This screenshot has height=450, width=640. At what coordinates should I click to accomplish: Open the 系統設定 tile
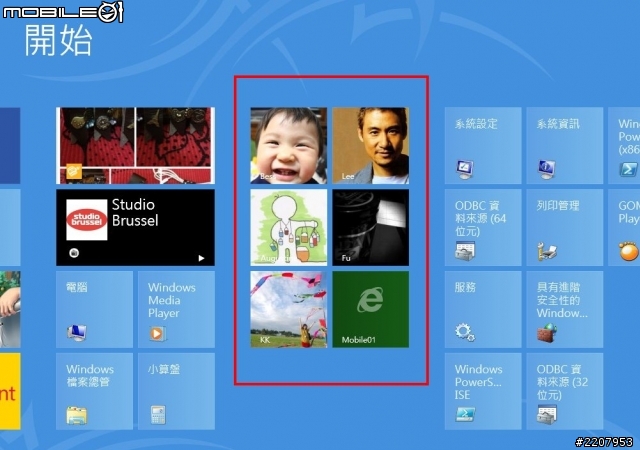(483, 145)
